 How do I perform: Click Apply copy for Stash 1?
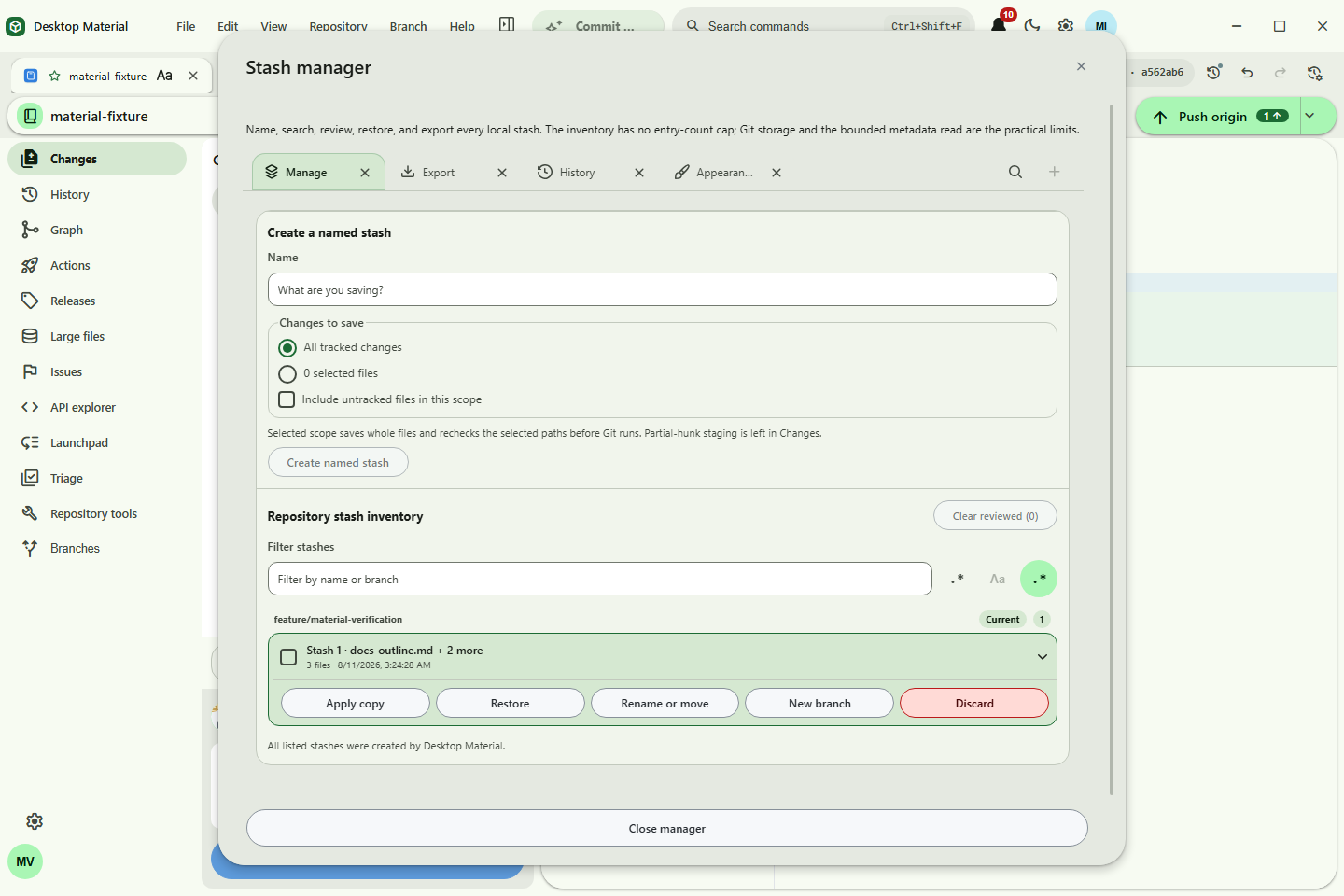[x=355, y=703]
